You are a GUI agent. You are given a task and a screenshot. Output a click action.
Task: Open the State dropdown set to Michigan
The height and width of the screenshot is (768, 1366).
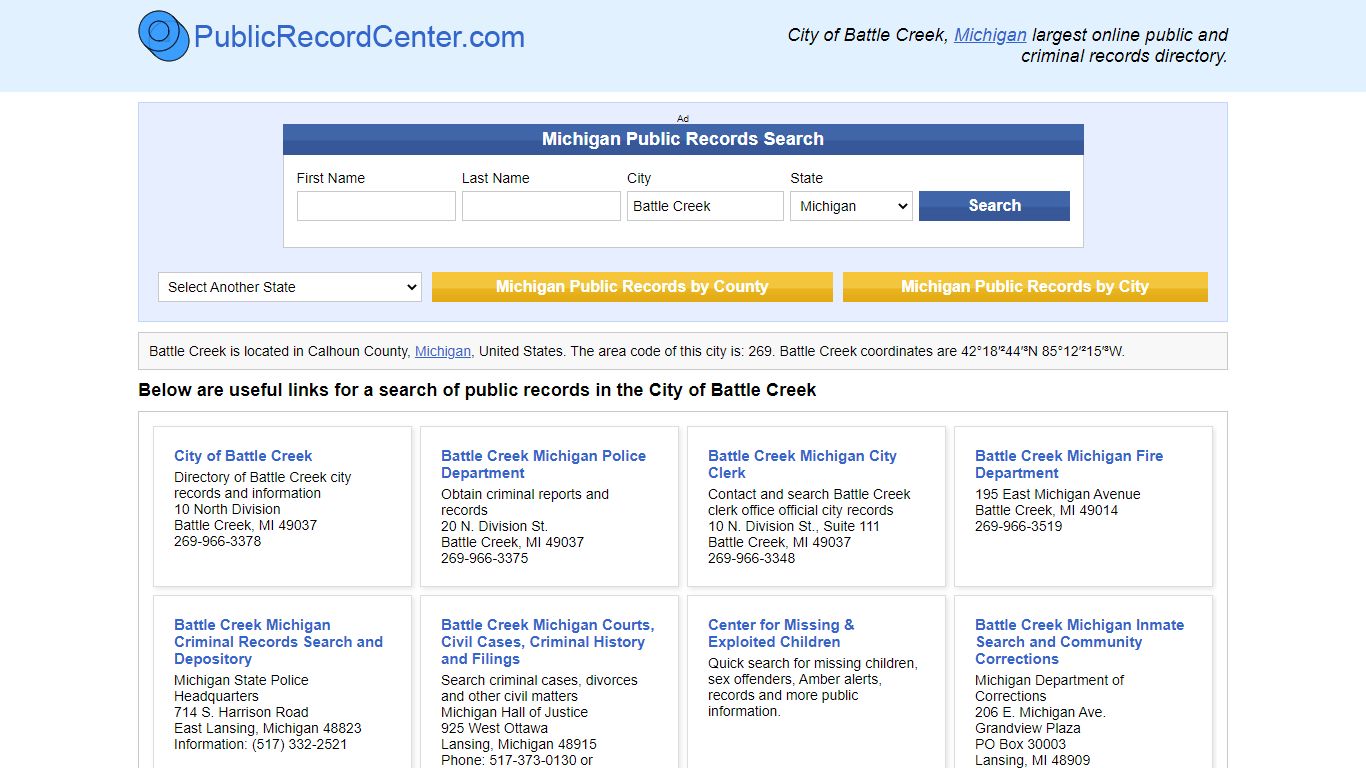pos(851,206)
